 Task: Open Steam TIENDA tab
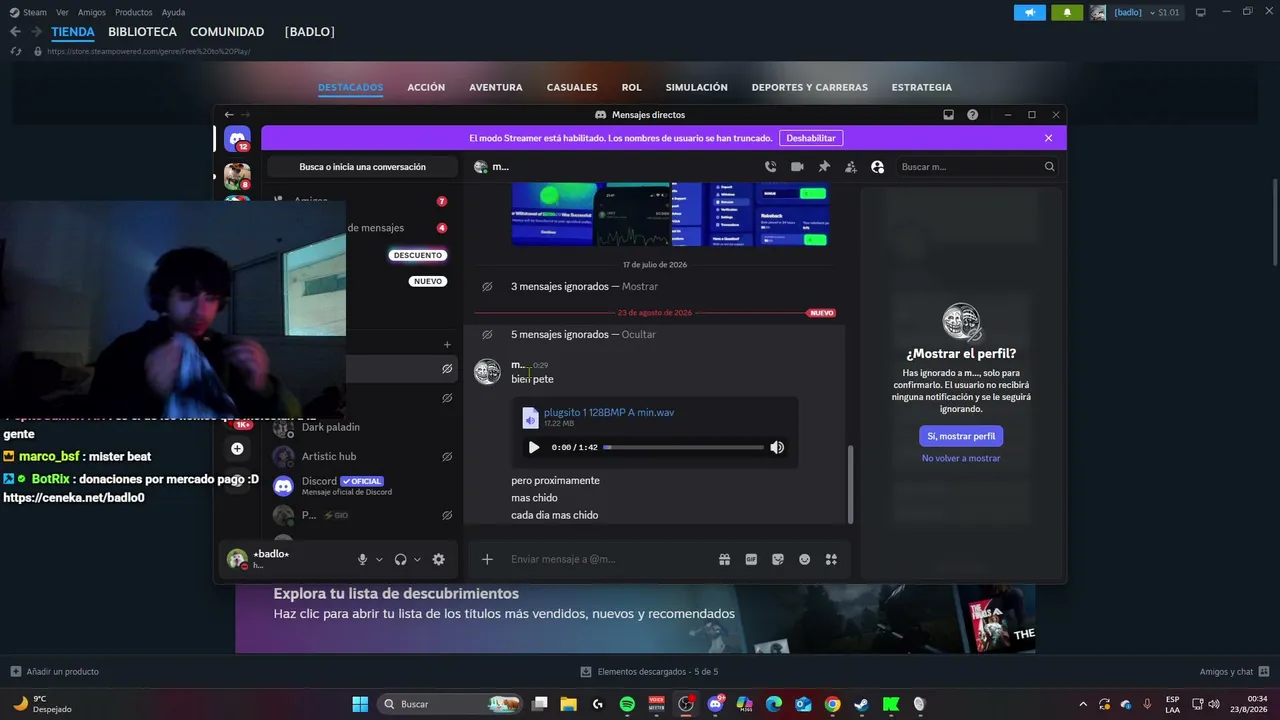click(x=73, y=32)
